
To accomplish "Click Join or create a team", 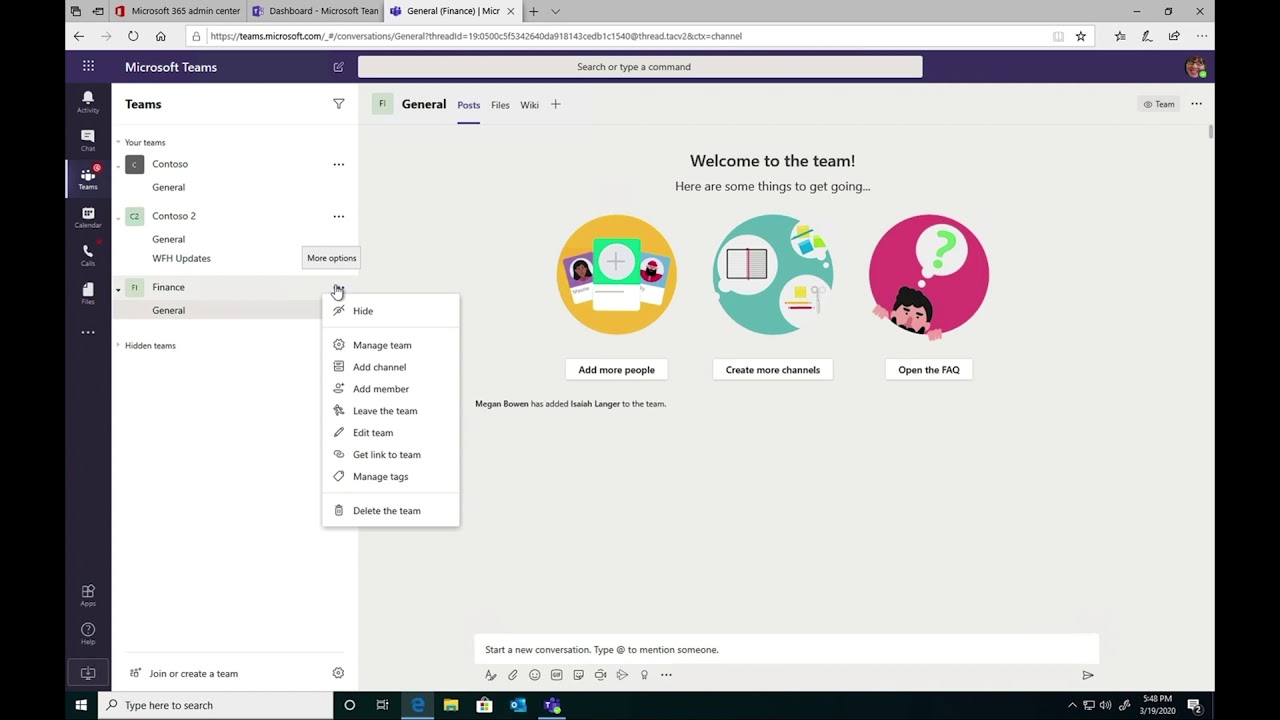I will point(185,674).
